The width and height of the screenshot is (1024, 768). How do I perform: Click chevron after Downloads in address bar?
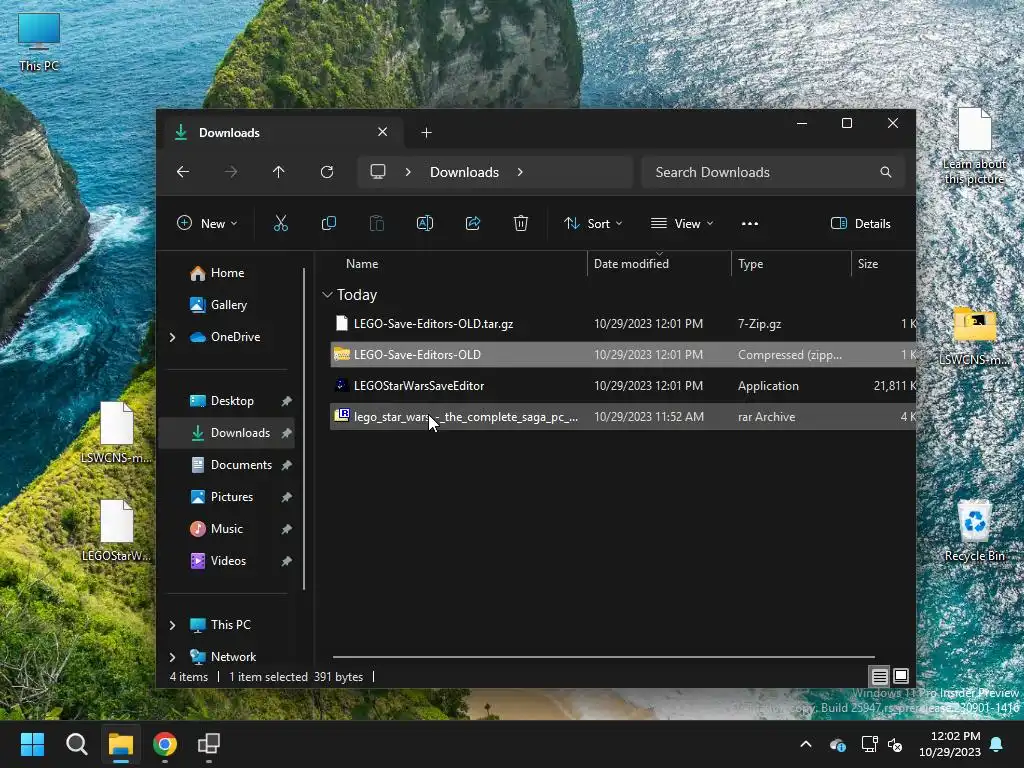tap(520, 172)
